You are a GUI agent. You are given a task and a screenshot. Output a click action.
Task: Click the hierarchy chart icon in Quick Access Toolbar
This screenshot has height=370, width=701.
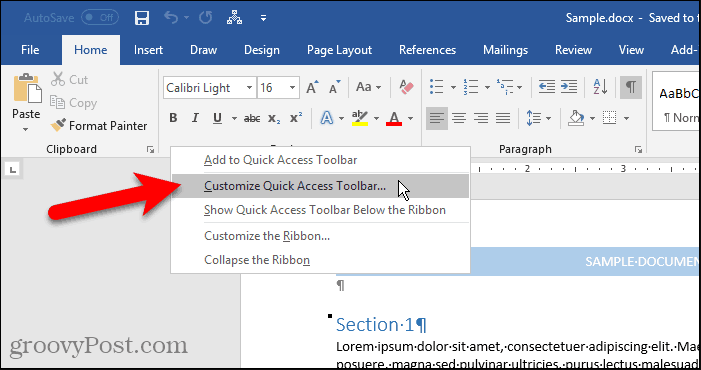click(234, 18)
